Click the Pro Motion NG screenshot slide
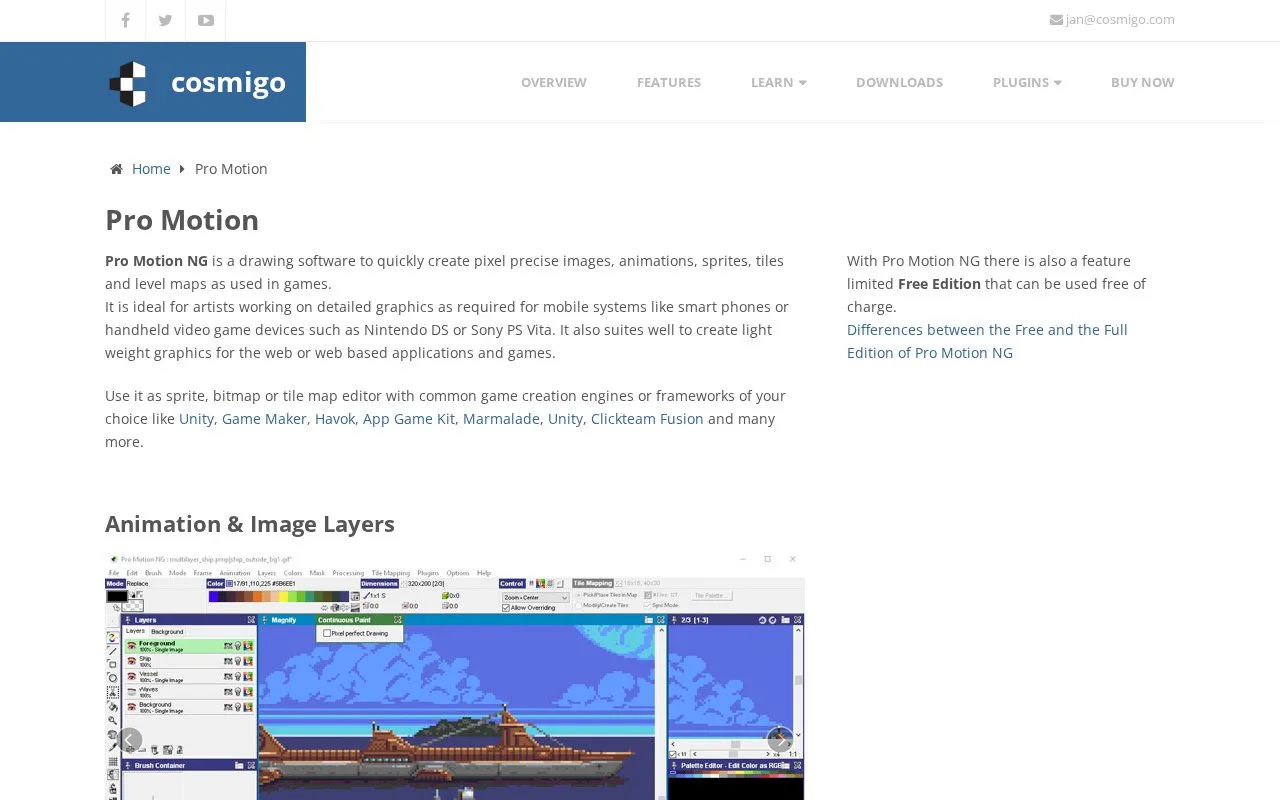This screenshot has height=800, width=1280. click(x=455, y=676)
